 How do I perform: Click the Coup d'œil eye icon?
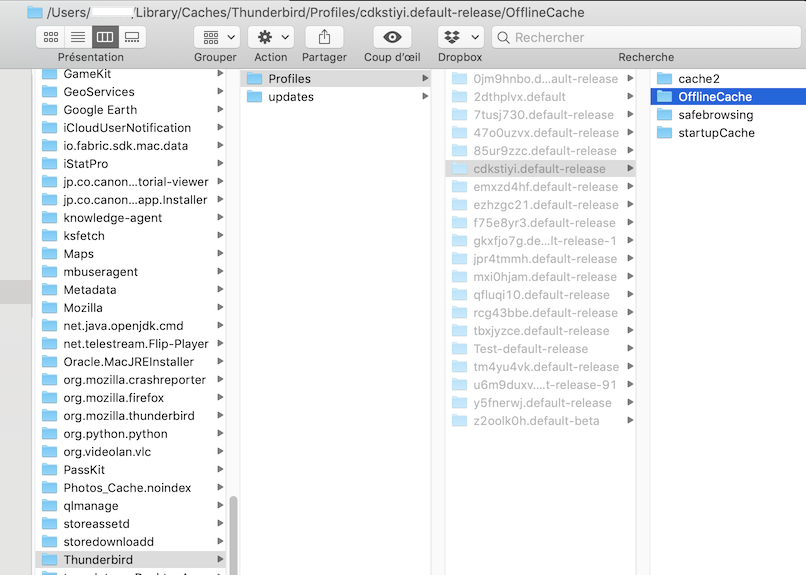pos(392,37)
